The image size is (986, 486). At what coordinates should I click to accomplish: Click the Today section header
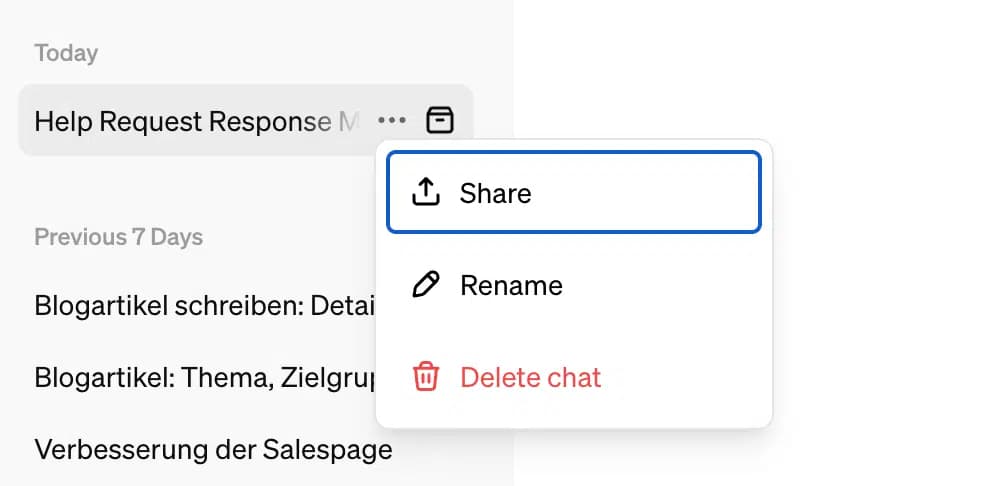66,53
